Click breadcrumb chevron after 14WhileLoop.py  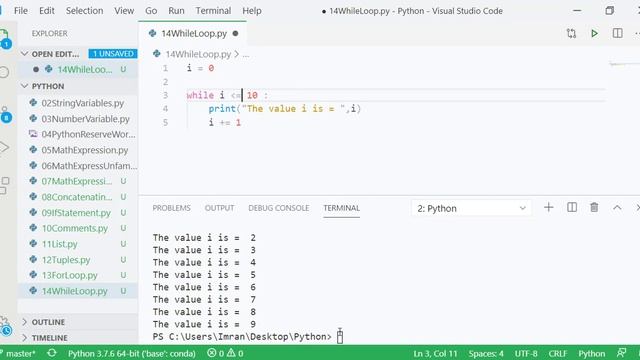[x=236, y=54]
